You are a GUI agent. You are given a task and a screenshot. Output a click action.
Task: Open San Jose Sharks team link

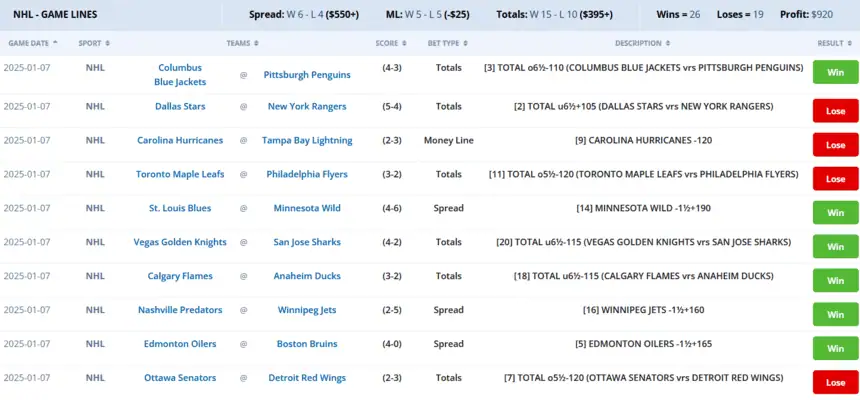(x=307, y=243)
